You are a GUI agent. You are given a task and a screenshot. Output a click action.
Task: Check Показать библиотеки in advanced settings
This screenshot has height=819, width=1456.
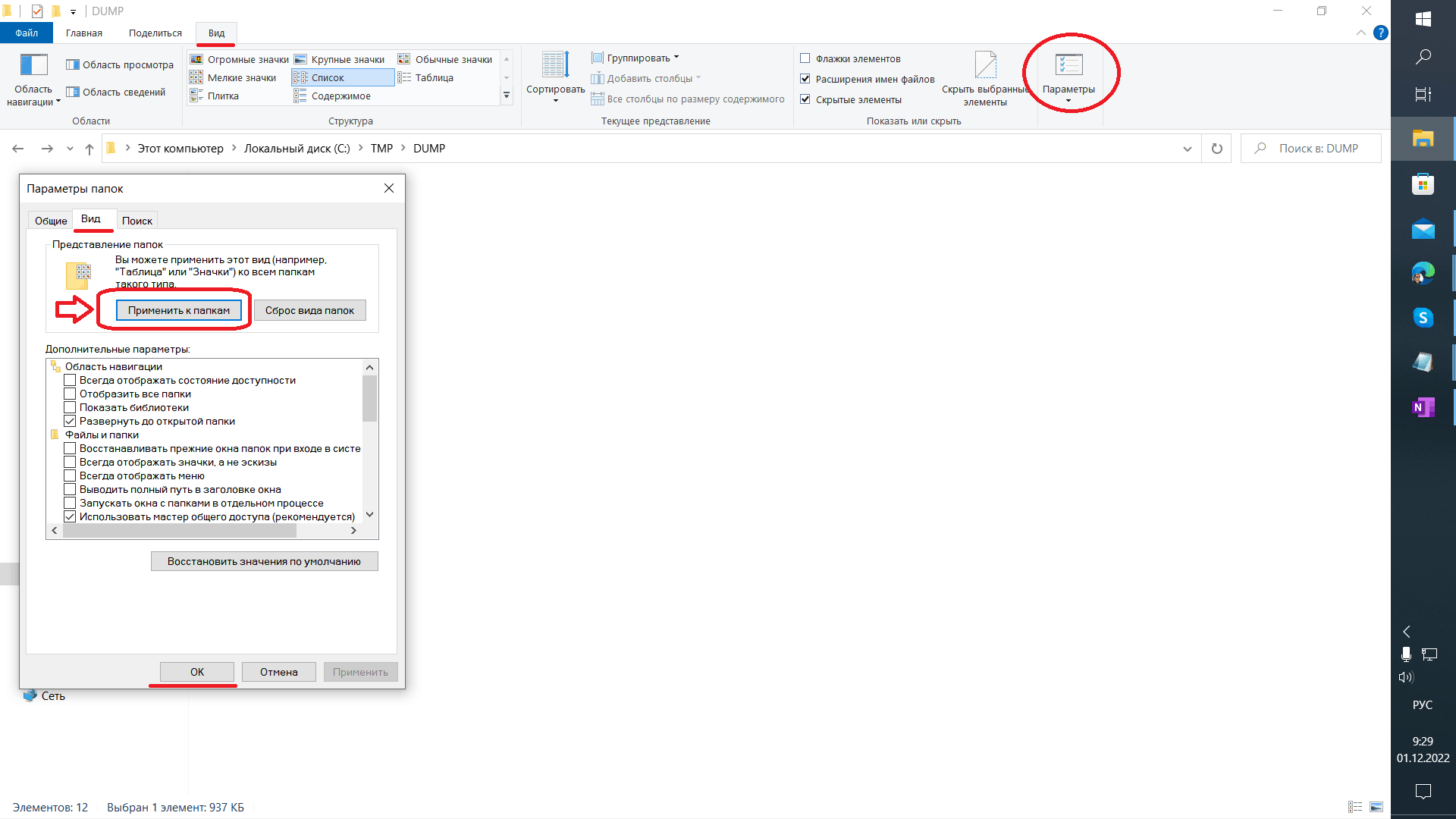(70, 407)
